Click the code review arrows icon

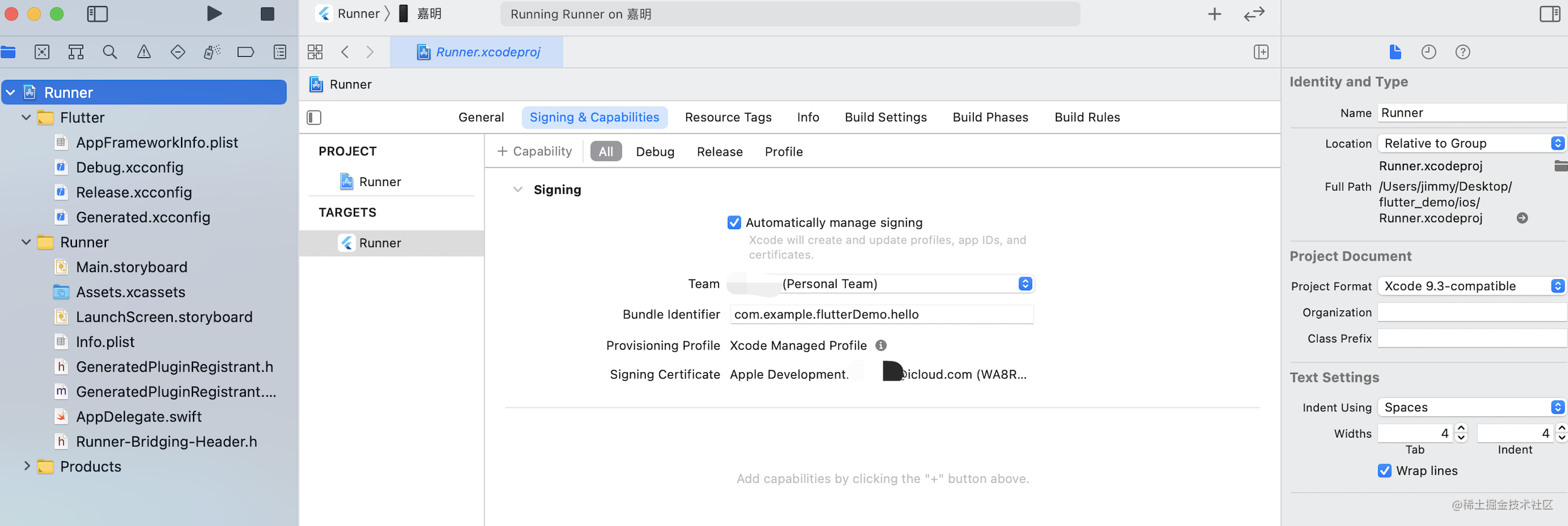point(1254,13)
